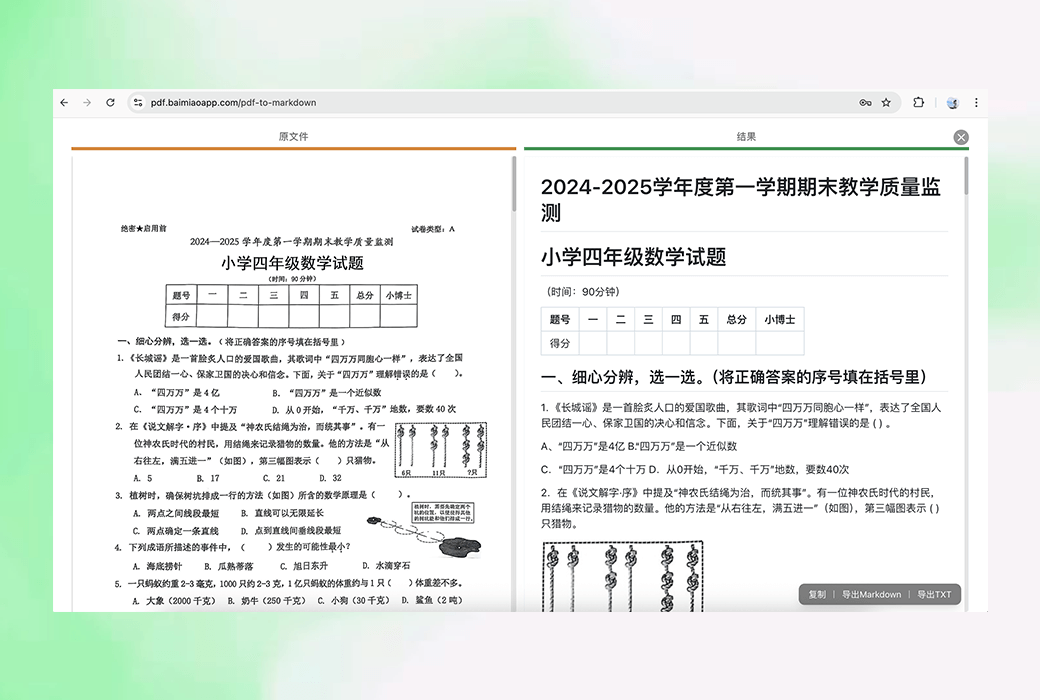Click result title 2024-2025学年度第一学期期末教学质量监测
1040x700 pixels.
[741, 199]
